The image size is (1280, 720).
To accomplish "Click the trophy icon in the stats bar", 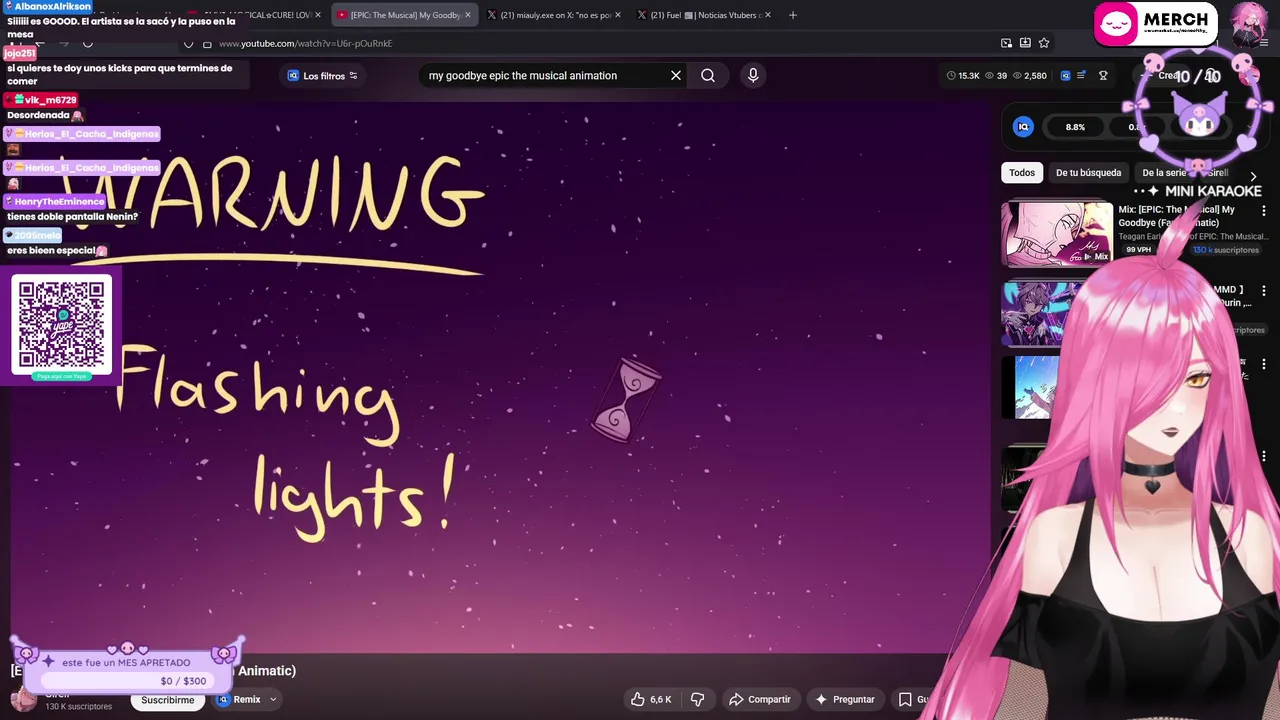I will click(x=1103, y=76).
